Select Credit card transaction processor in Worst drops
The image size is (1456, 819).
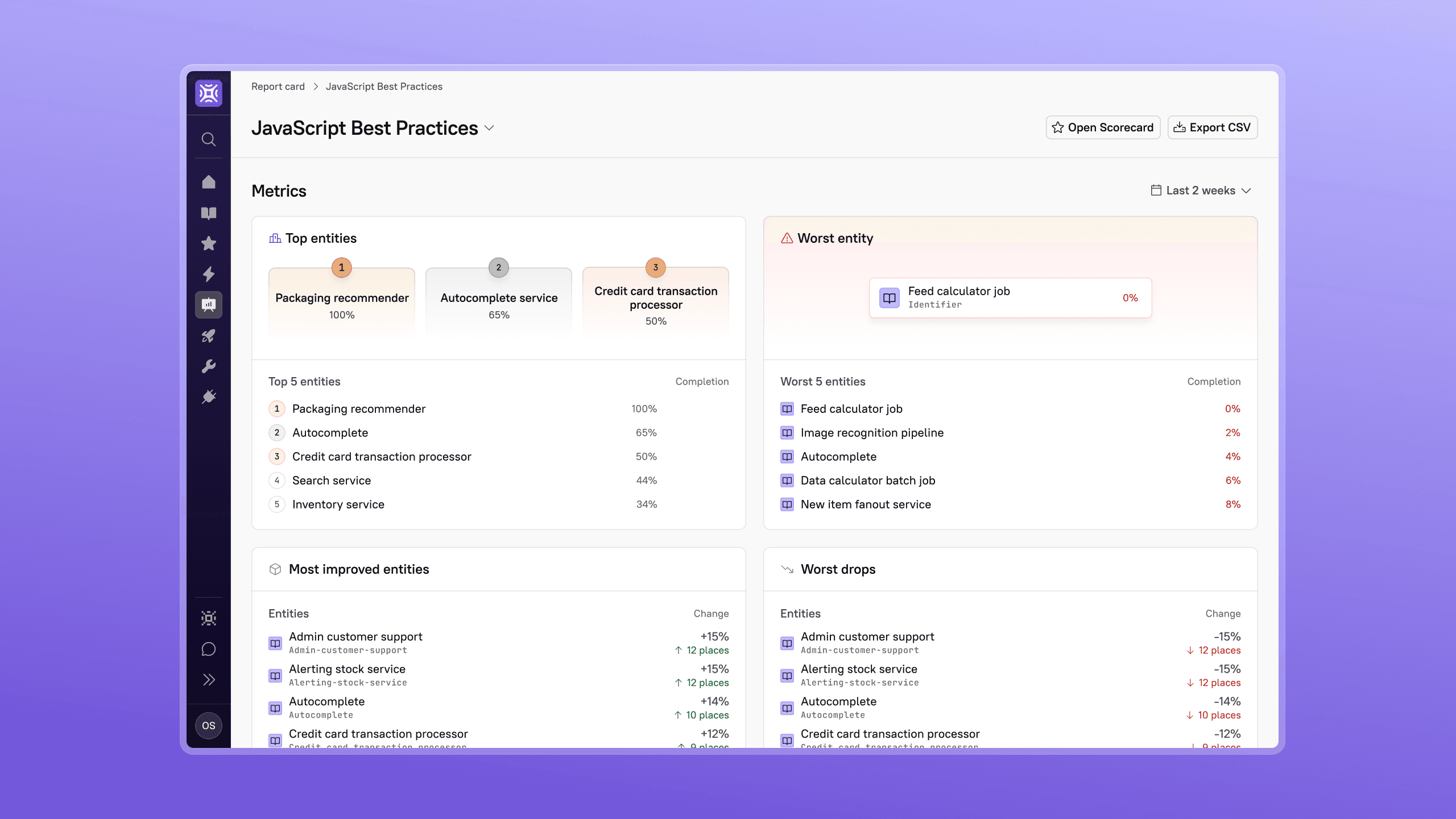click(1011, 739)
